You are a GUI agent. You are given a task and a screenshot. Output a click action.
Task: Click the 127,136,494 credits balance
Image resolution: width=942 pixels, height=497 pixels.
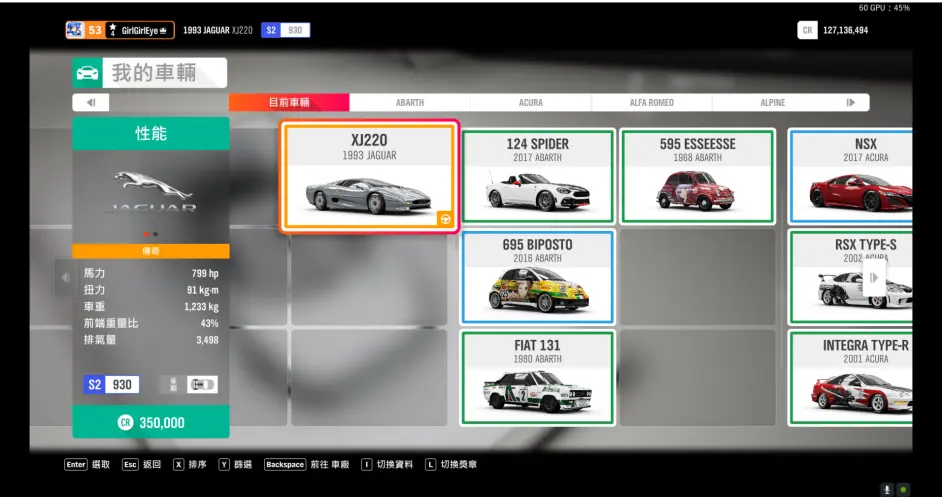[x=845, y=30]
